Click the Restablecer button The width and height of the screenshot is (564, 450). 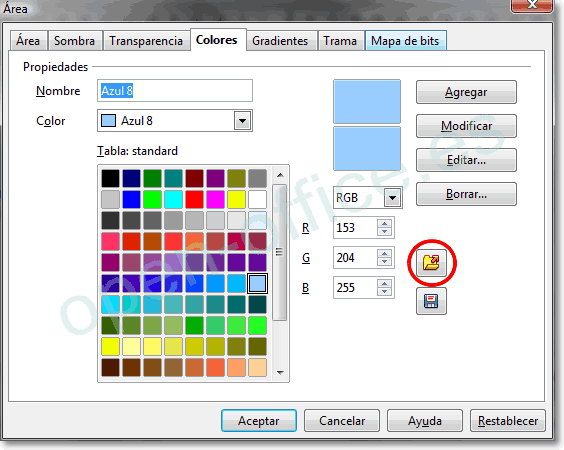[508, 421]
